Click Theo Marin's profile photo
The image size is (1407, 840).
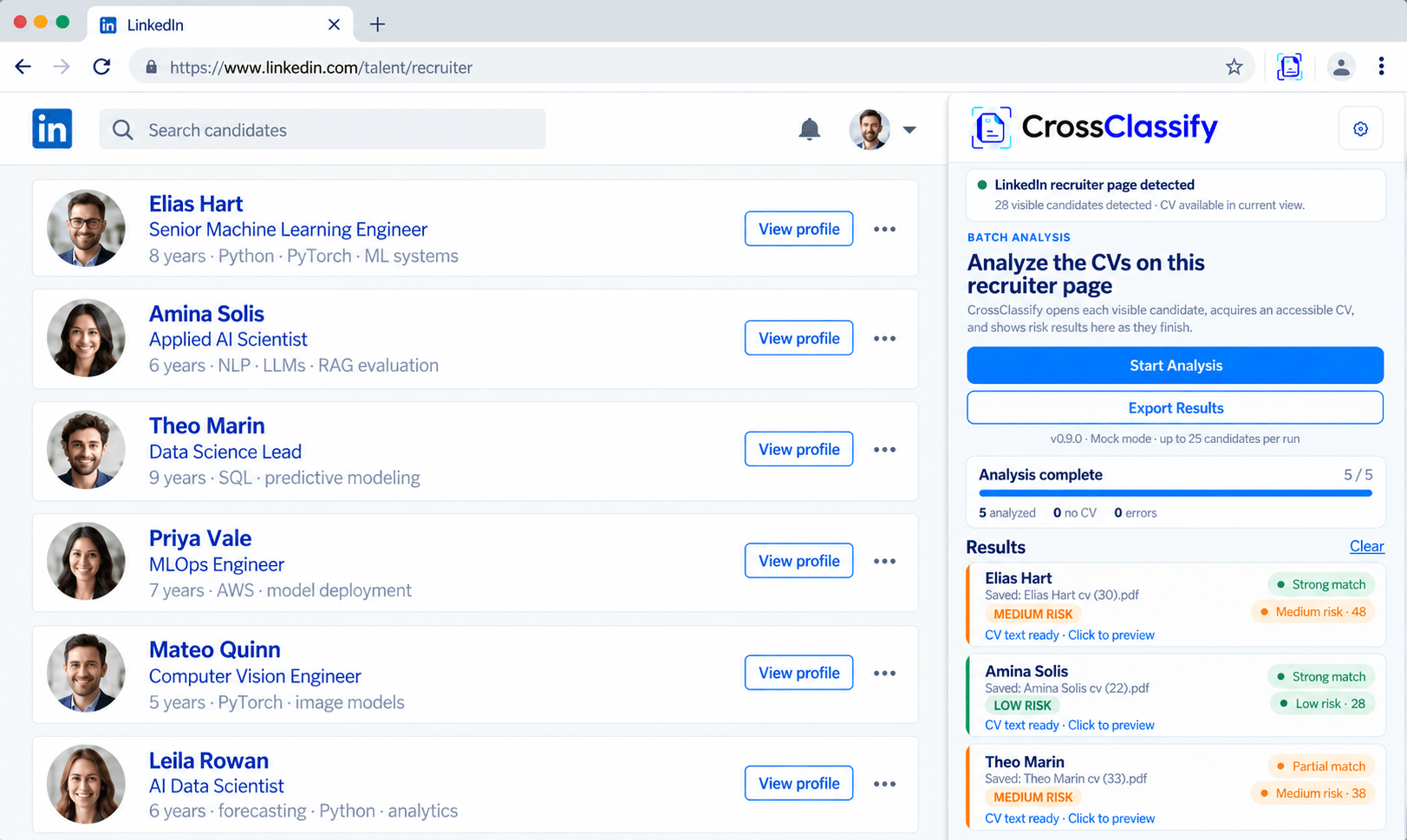coord(86,449)
